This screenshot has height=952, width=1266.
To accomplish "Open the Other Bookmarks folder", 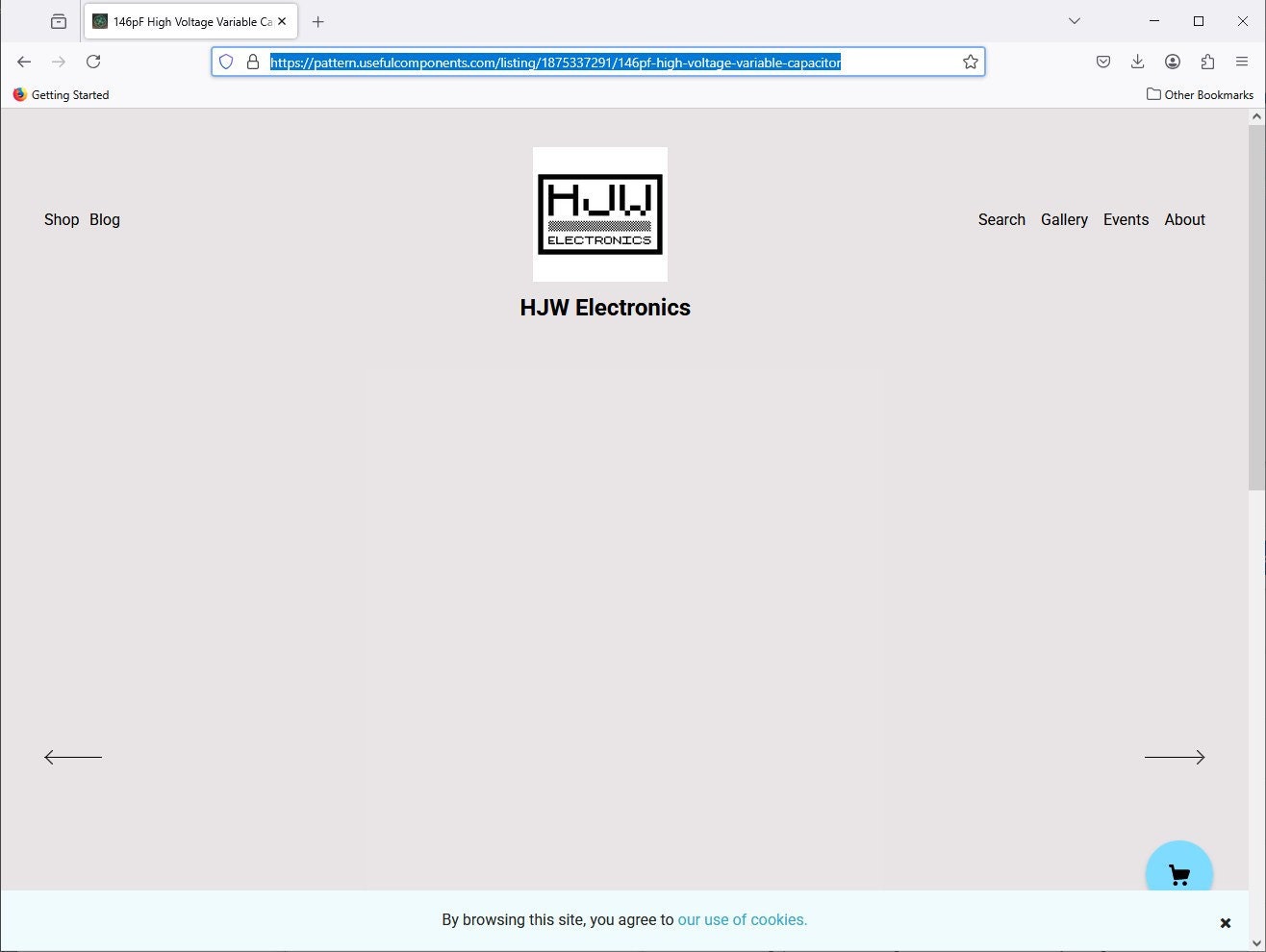I will click(1200, 94).
